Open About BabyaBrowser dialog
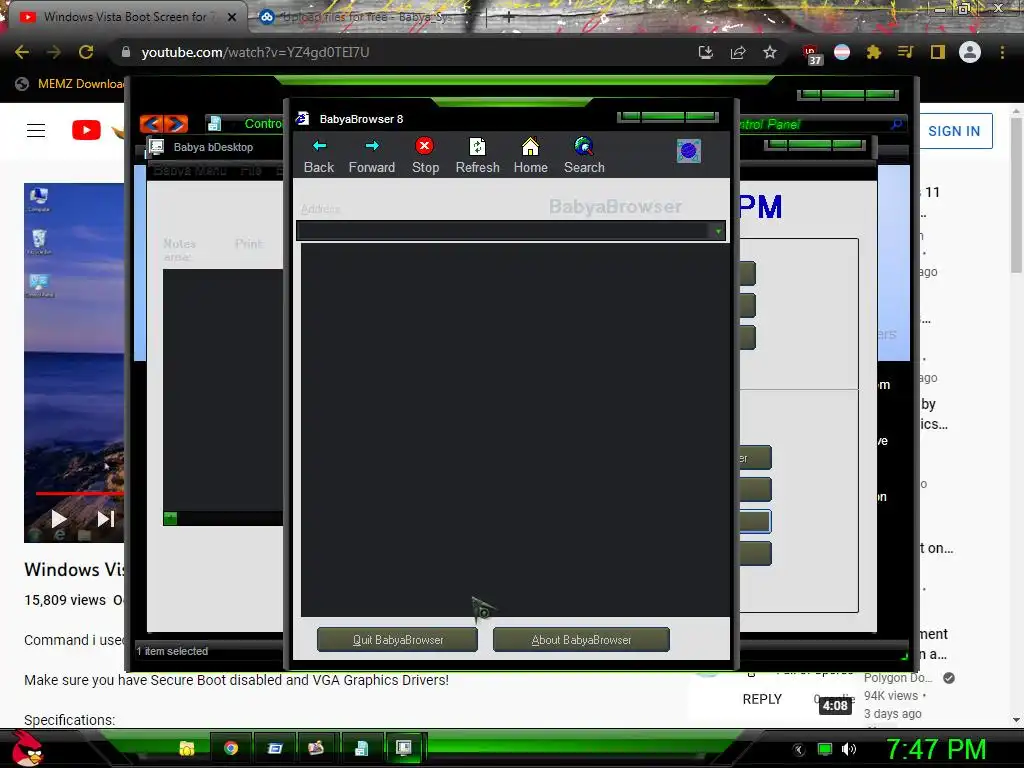The height and width of the screenshot is (768, 1024). (x=581, y=640)
